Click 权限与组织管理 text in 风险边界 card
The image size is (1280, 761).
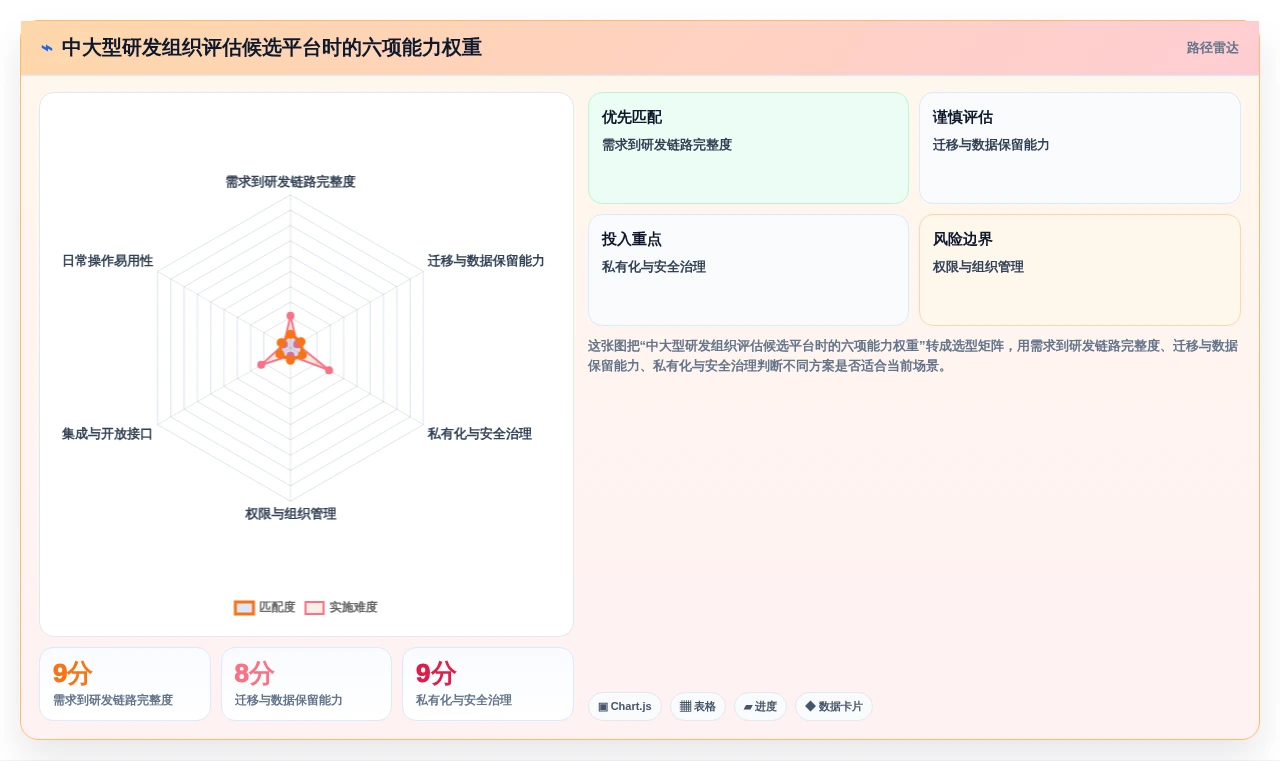(x=978, y=267)
